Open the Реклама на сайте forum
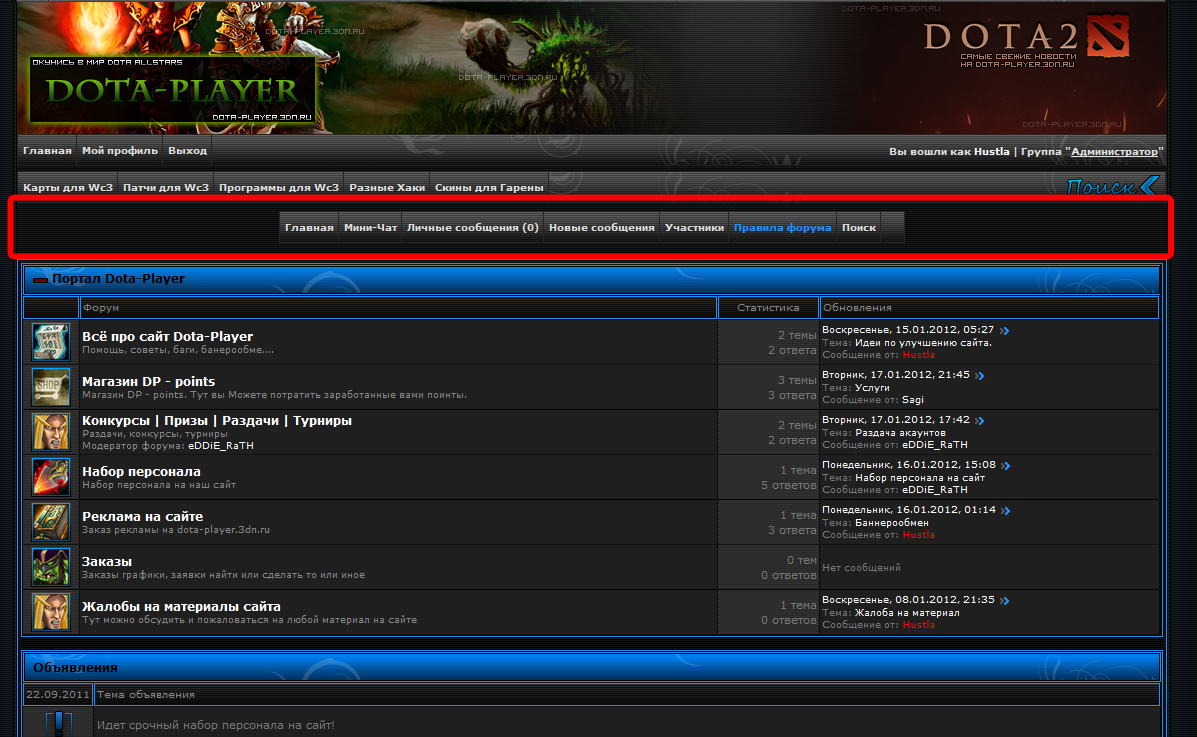This screenshot has height=737, width=1197. (142, 516)
